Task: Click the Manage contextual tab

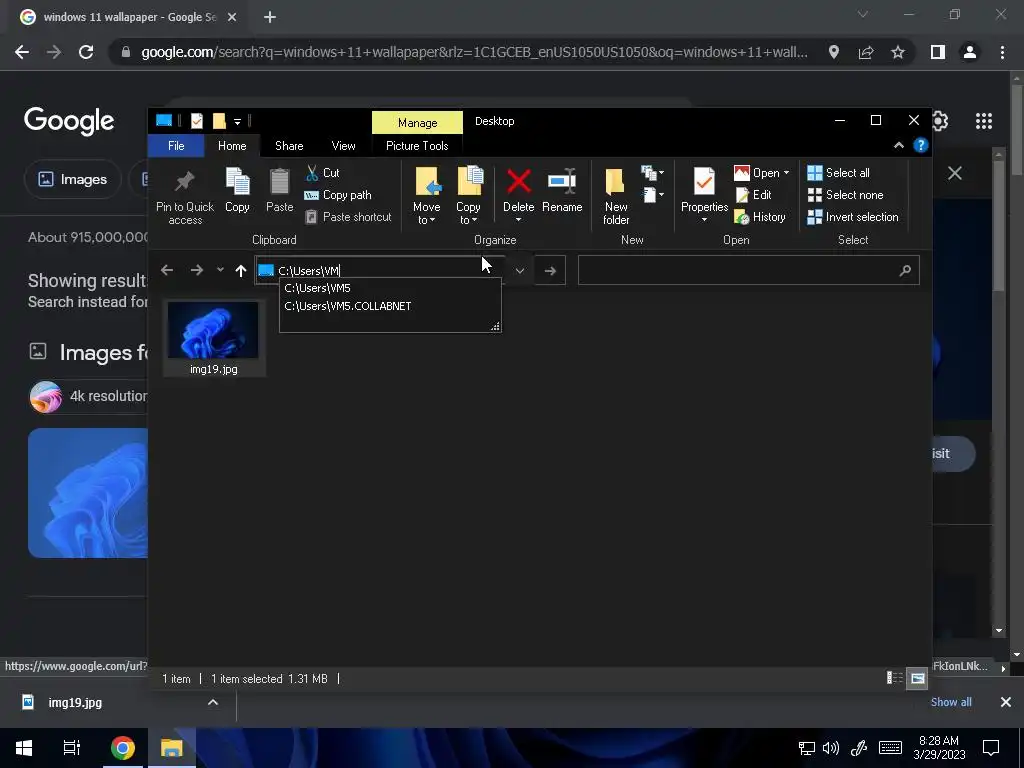Action: click(x=417, y=123)
